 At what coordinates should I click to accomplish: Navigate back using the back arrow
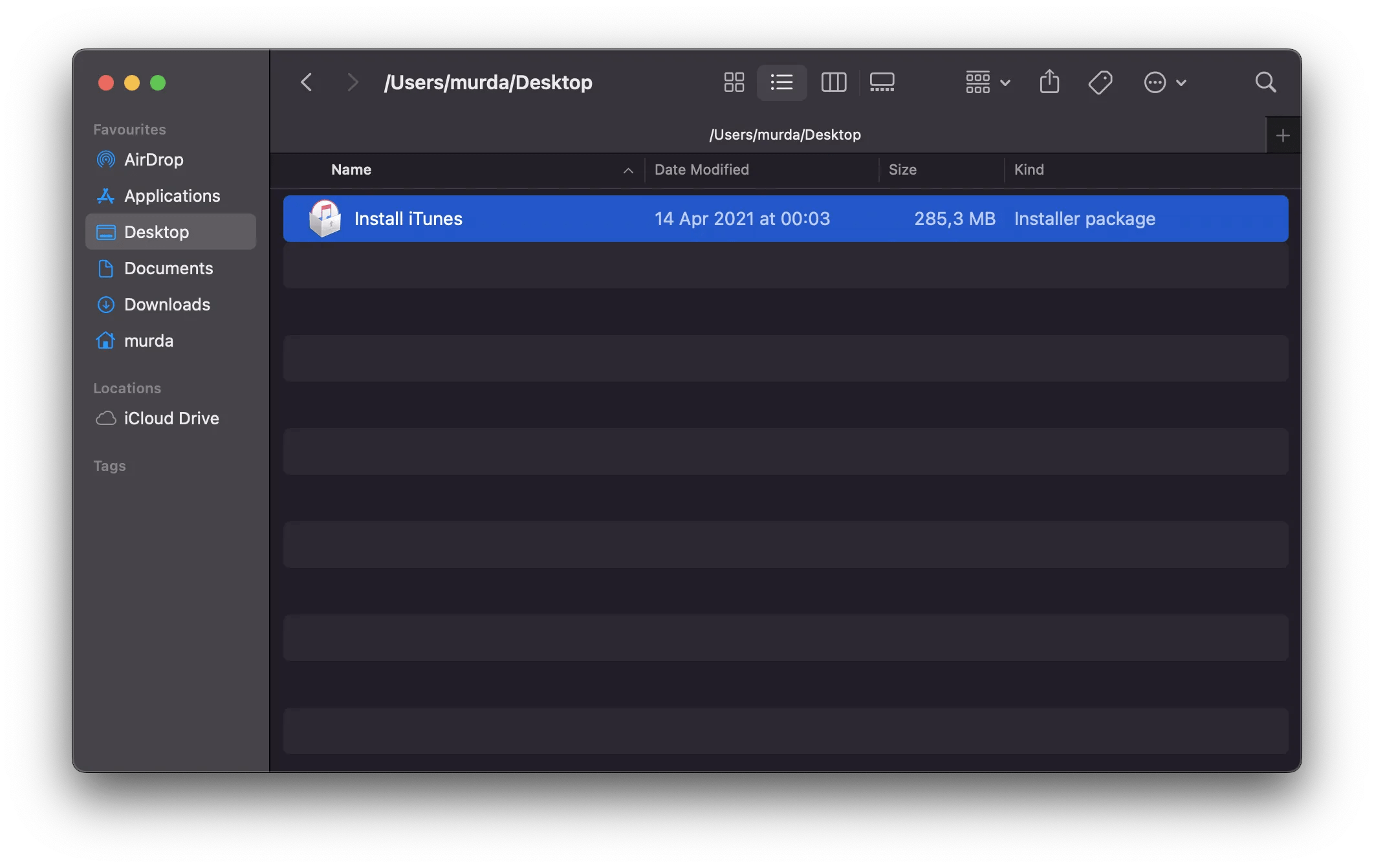coord(306,82)
